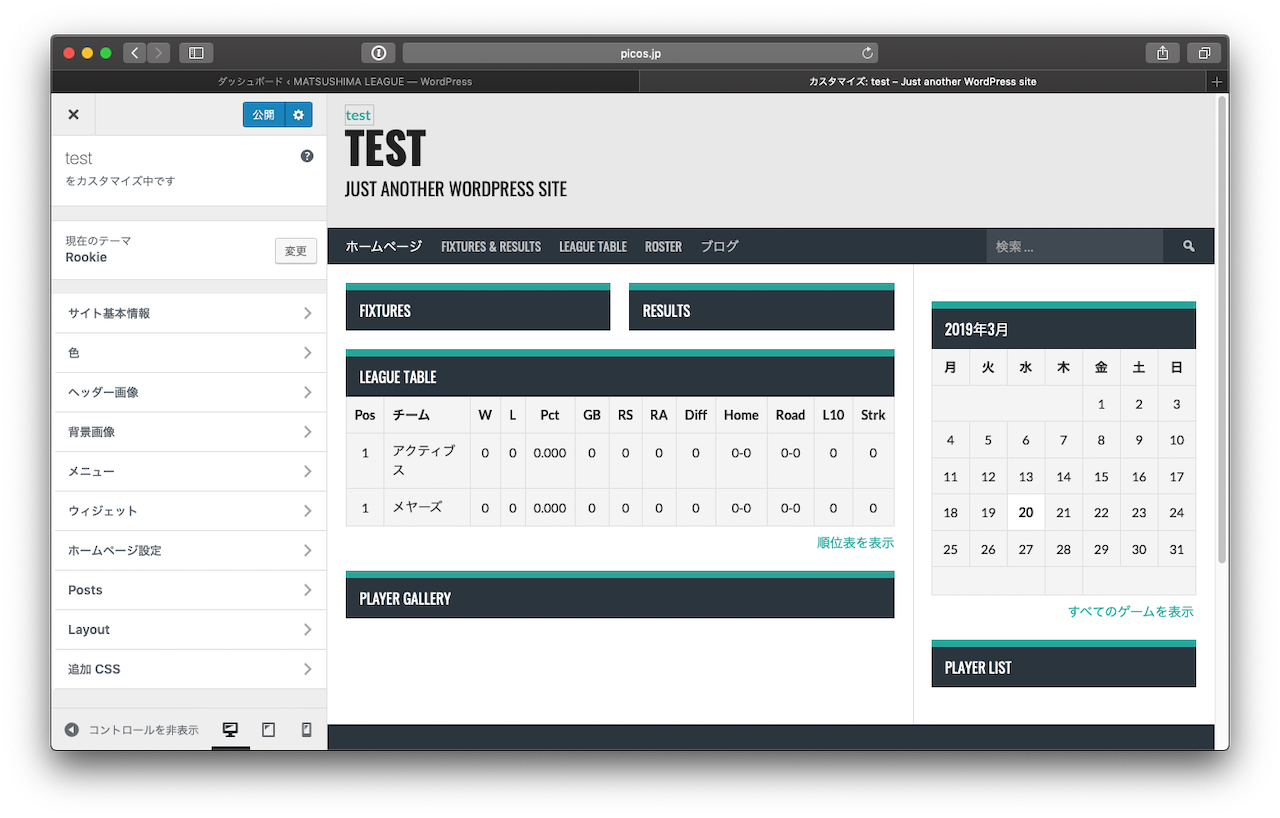Open ROSTER nav item
The height and width of the screenshot is (818, 1280).
tap(663, 246)
